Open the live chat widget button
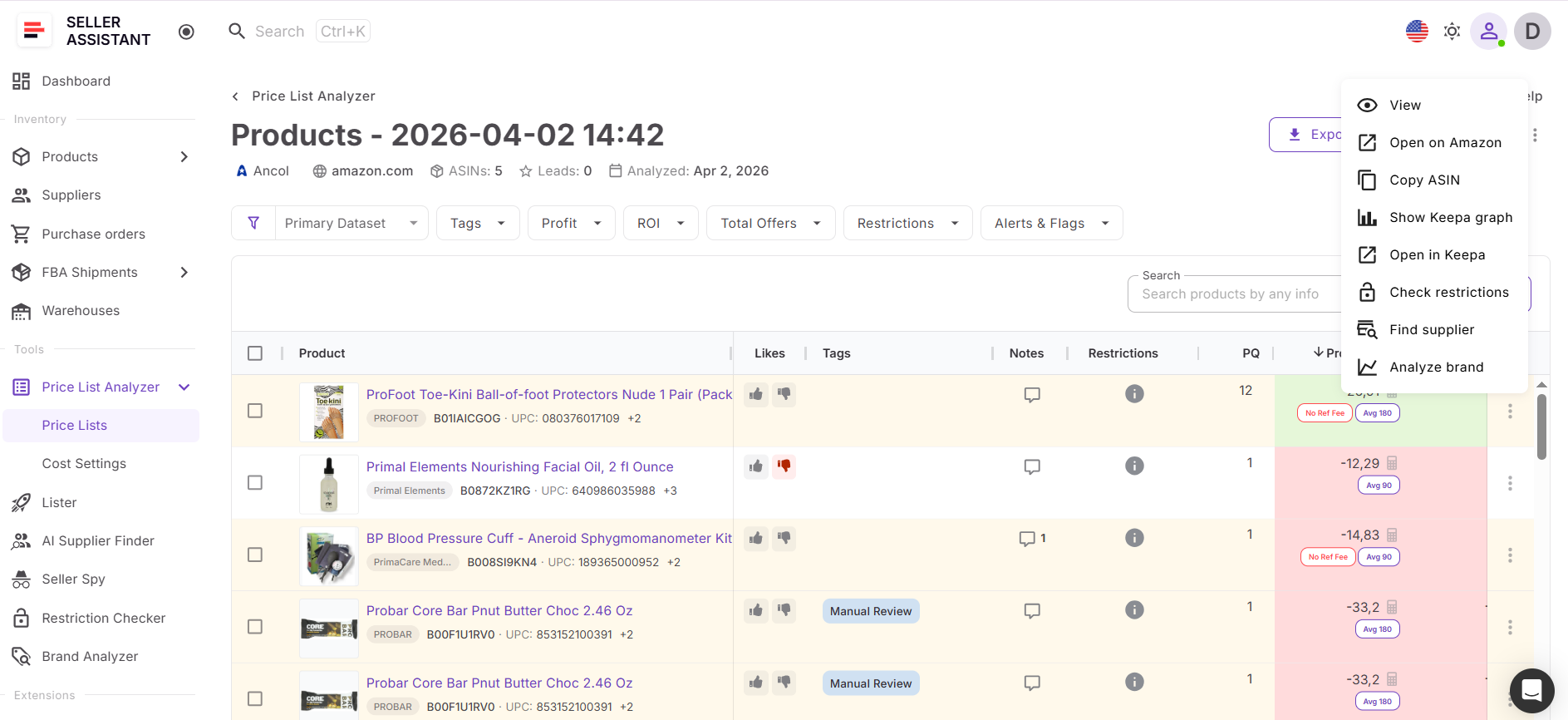The image size is (1568, 720). pos(1531,690)
